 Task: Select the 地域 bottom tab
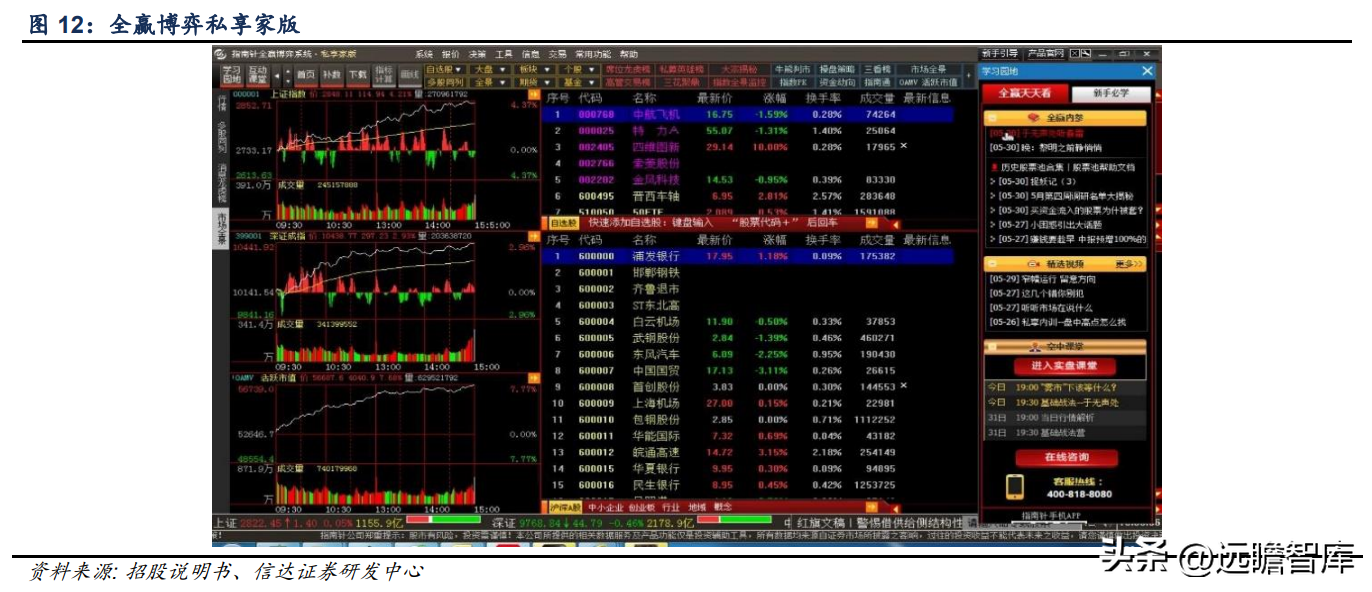pos(697,507)
